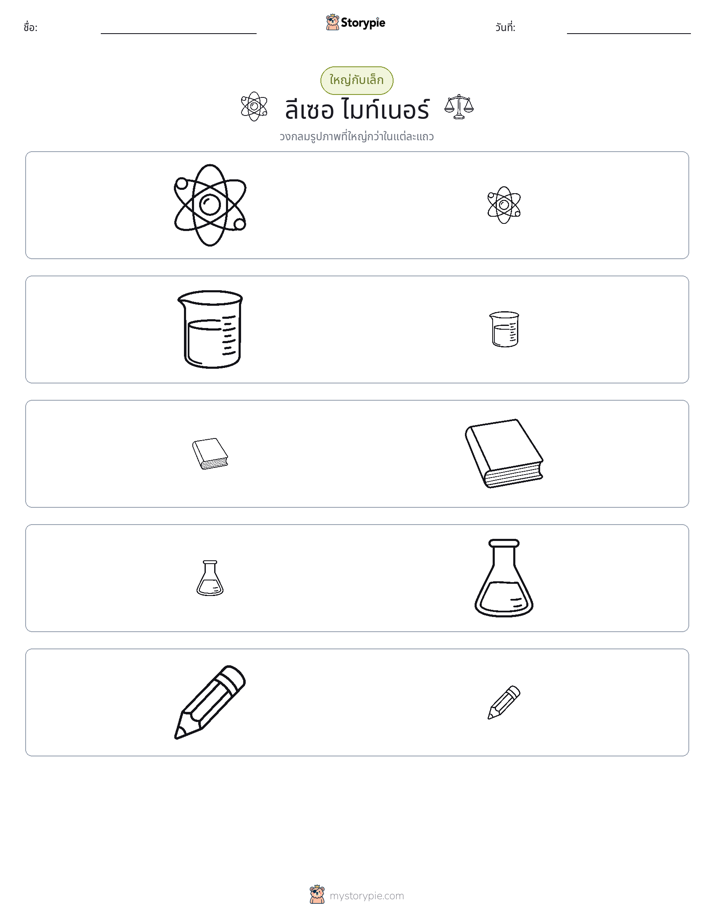
Task: Click the large atom picture
Action: click(210, 205)
